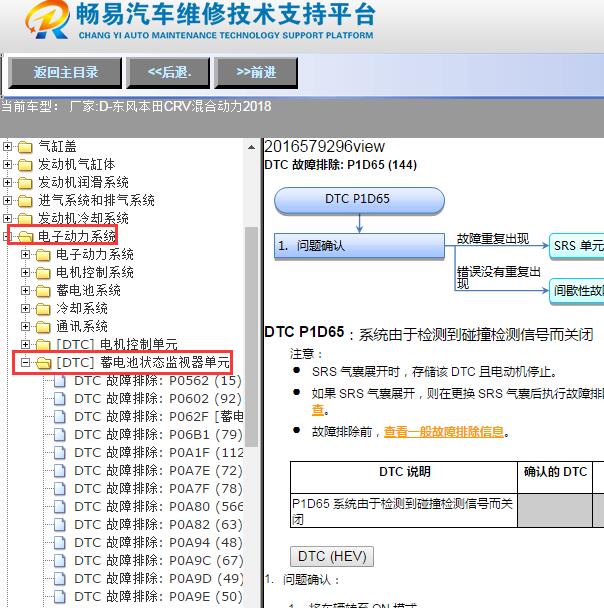Click the P0602 (92) document icon

click(59, 399)
